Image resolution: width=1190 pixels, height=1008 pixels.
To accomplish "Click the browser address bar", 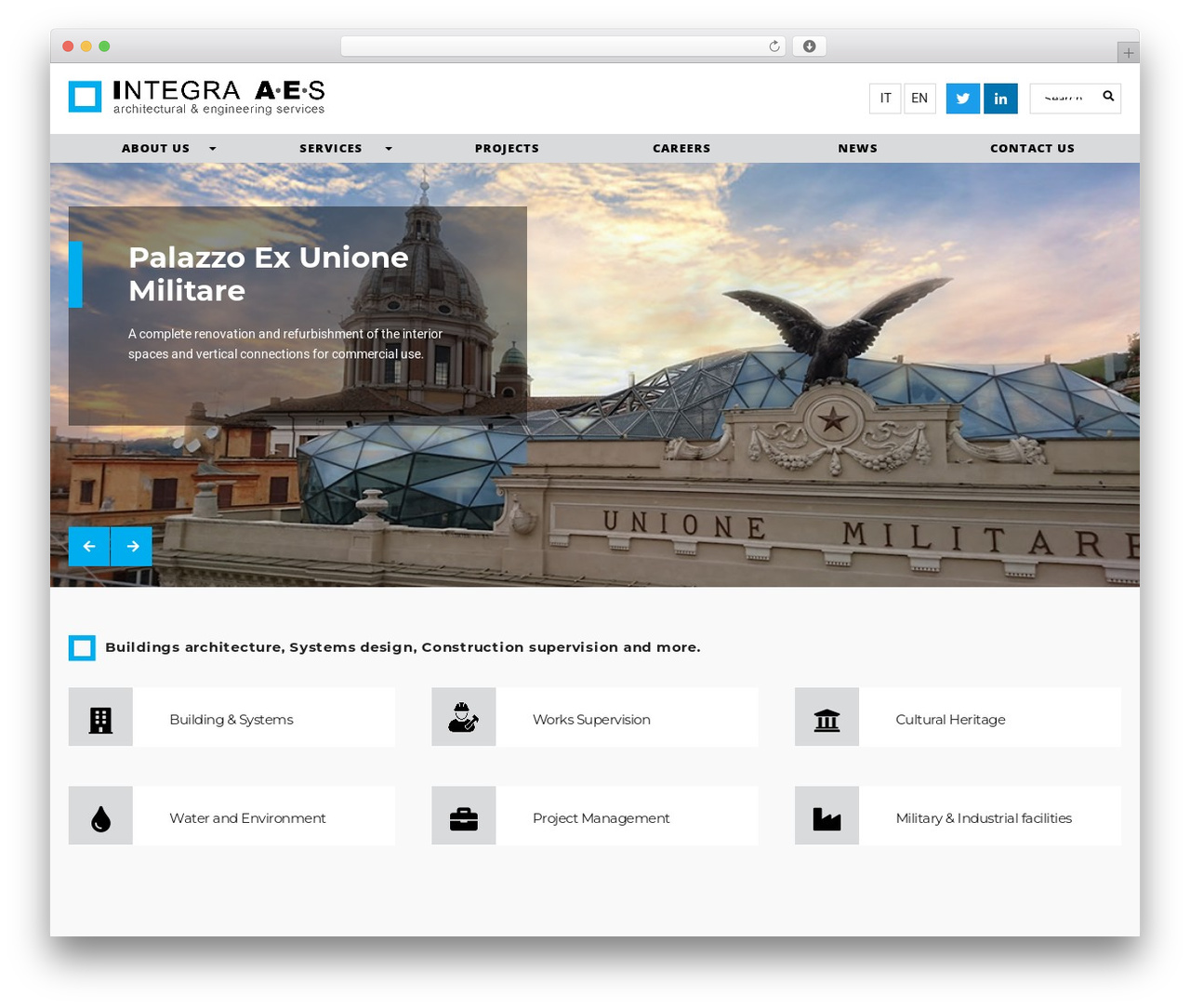I will [x=563, y=46].
